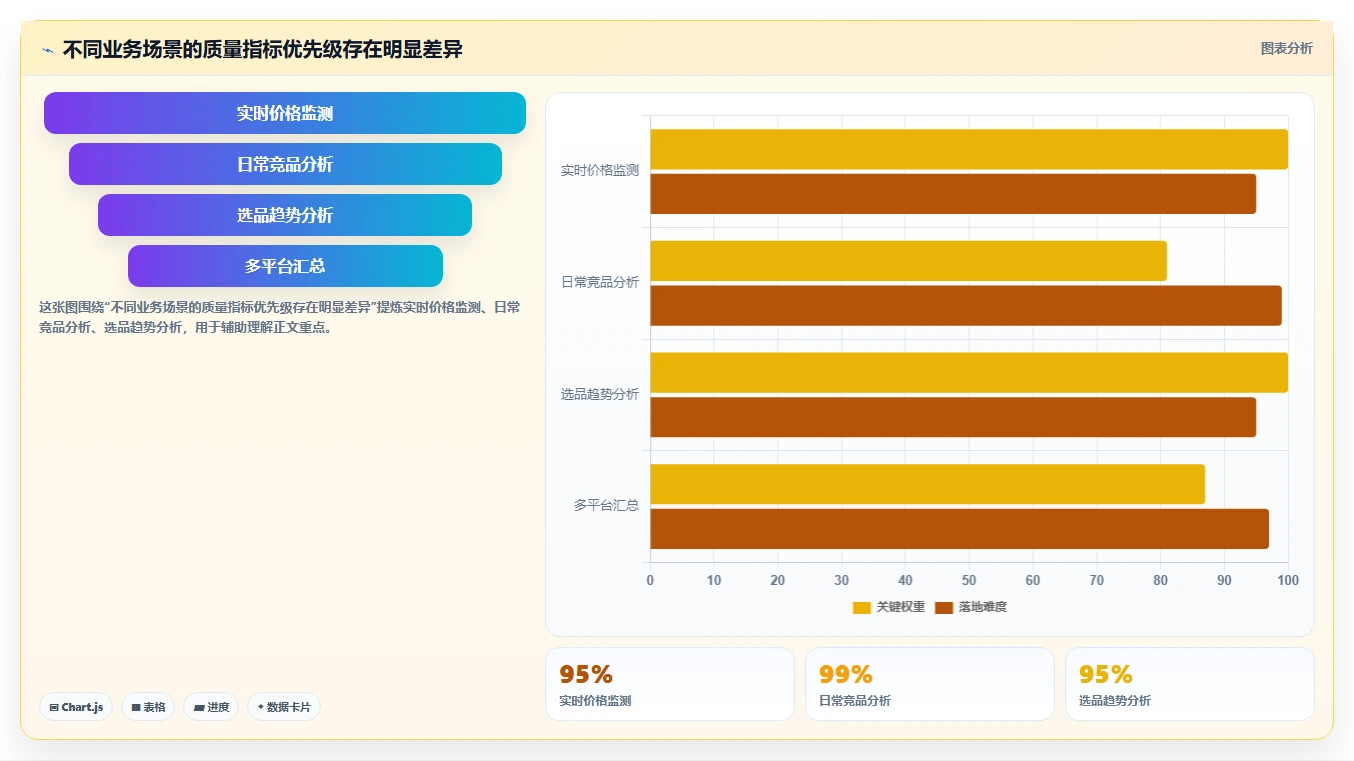Click the 落地难度 legend label
Image resolution: width=1354 pixels, height=761 pixels.
[x=983, y=607]
